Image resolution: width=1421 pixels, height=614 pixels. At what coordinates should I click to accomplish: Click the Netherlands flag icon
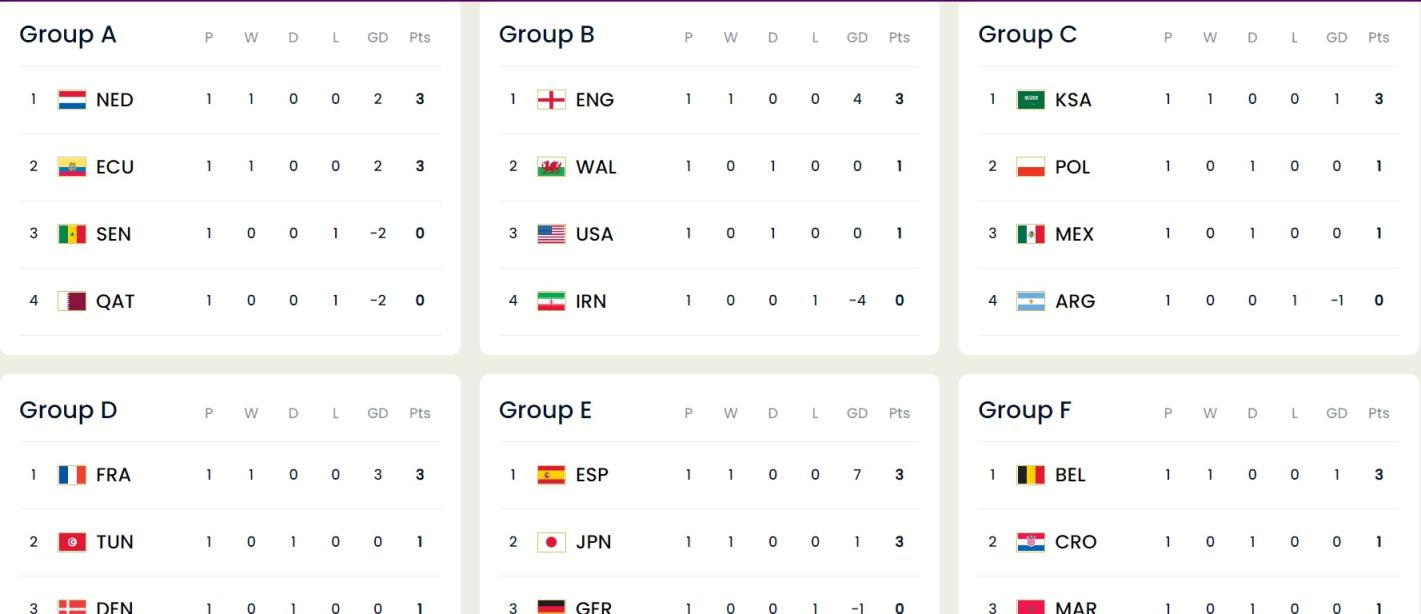[x=72, y=99]
